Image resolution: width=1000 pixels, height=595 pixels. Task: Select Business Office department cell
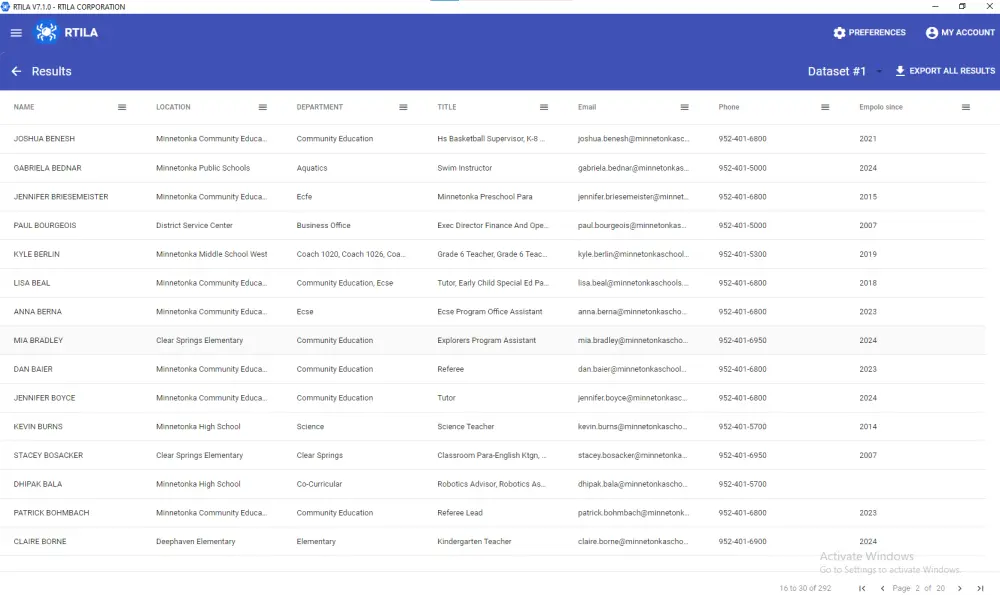[x=323, y=226]
